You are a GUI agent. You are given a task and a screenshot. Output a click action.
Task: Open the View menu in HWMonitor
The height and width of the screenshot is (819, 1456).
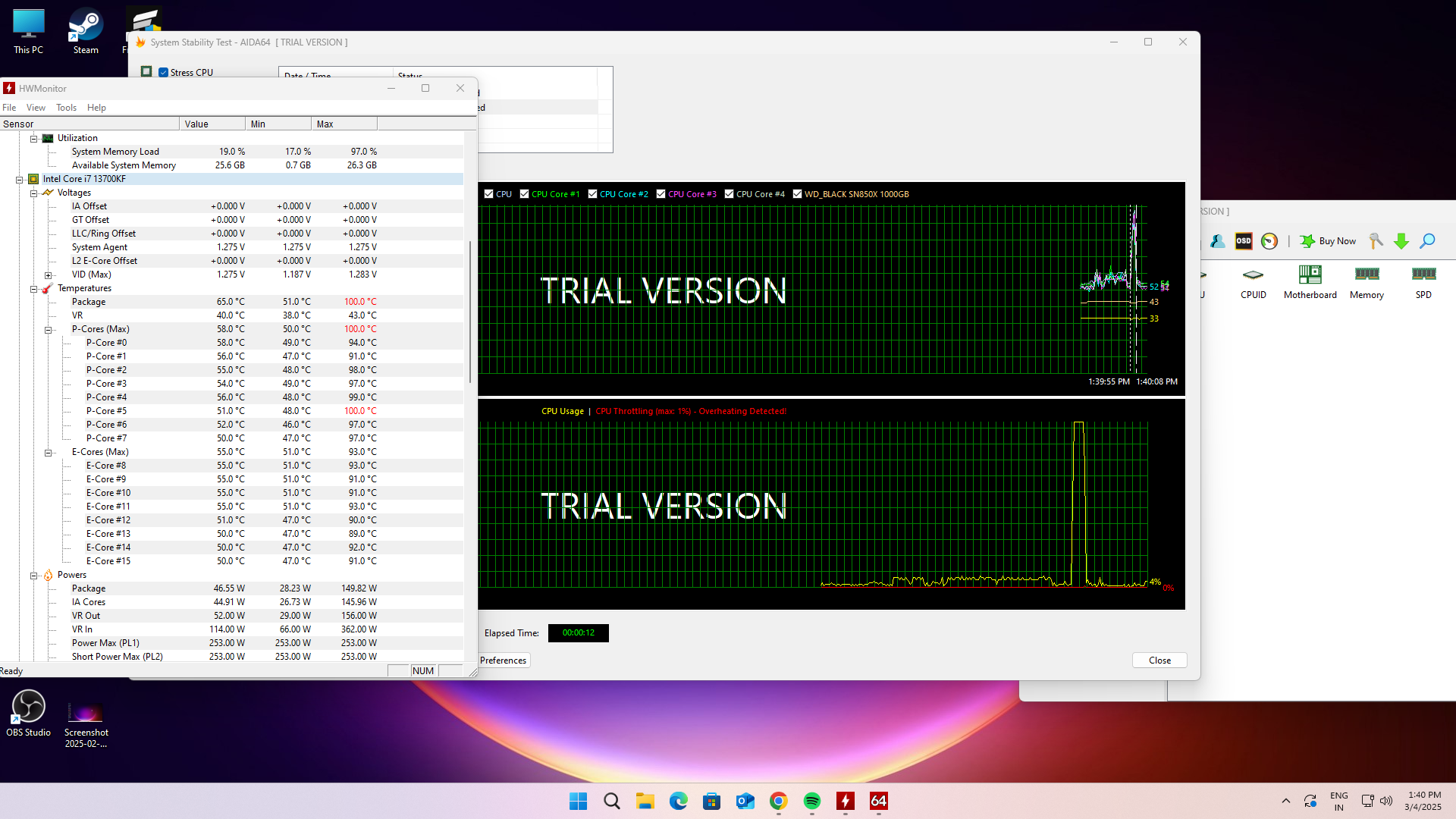coord(36,108)
